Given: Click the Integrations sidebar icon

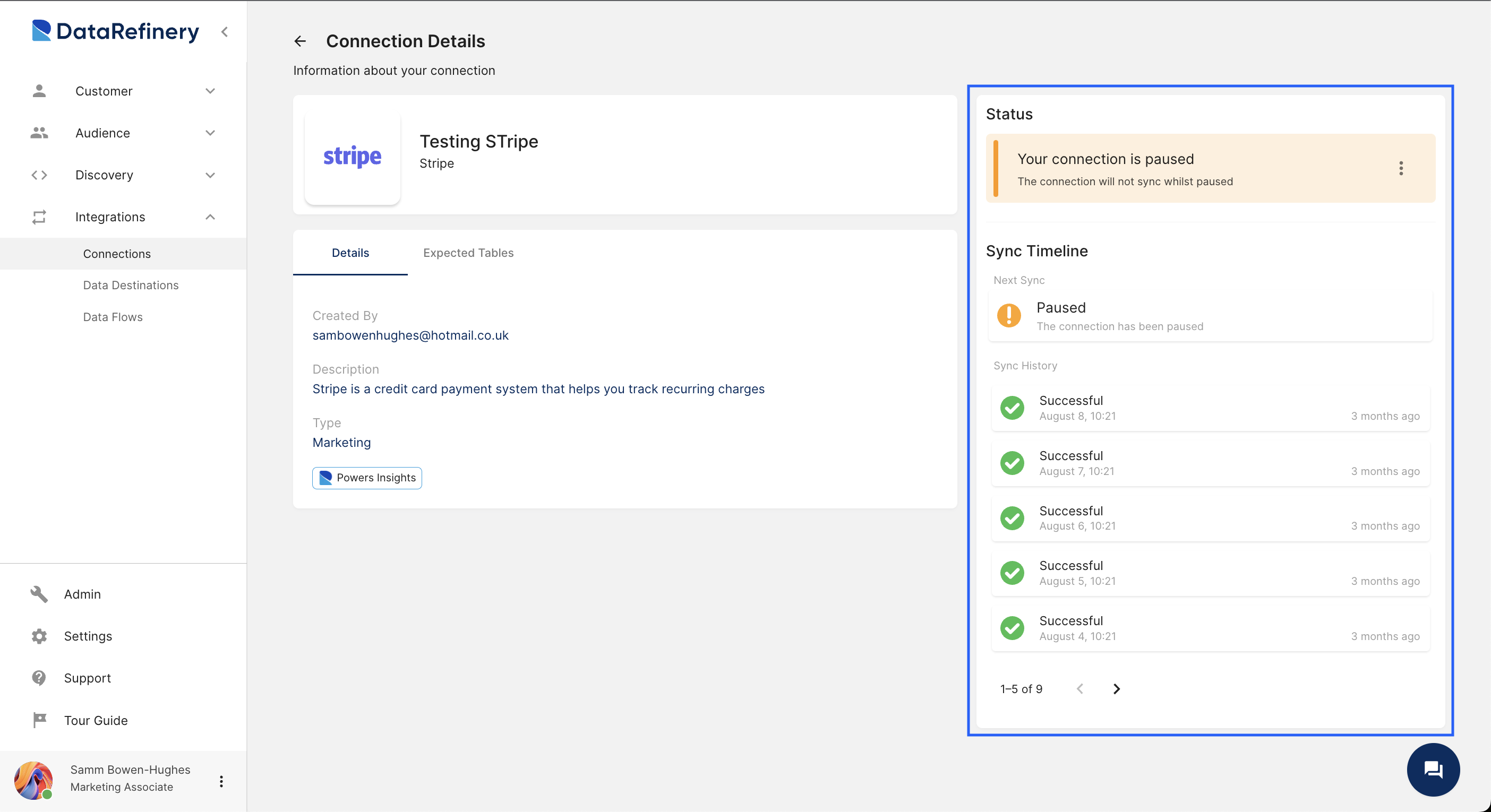Looking at the screenshot, I should point(38,216).
